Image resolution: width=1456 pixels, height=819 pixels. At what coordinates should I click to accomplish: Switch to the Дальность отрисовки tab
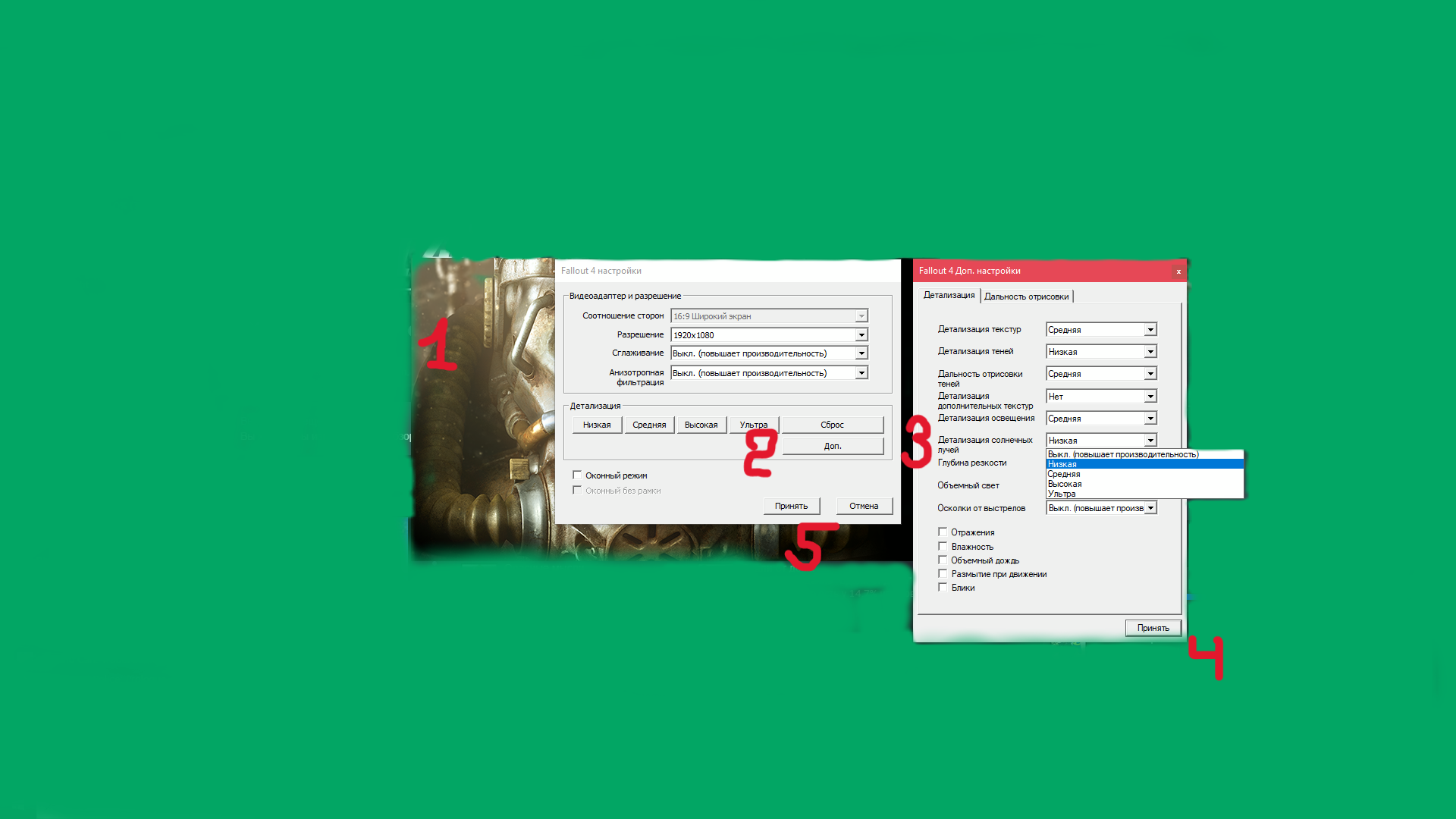1027,297
